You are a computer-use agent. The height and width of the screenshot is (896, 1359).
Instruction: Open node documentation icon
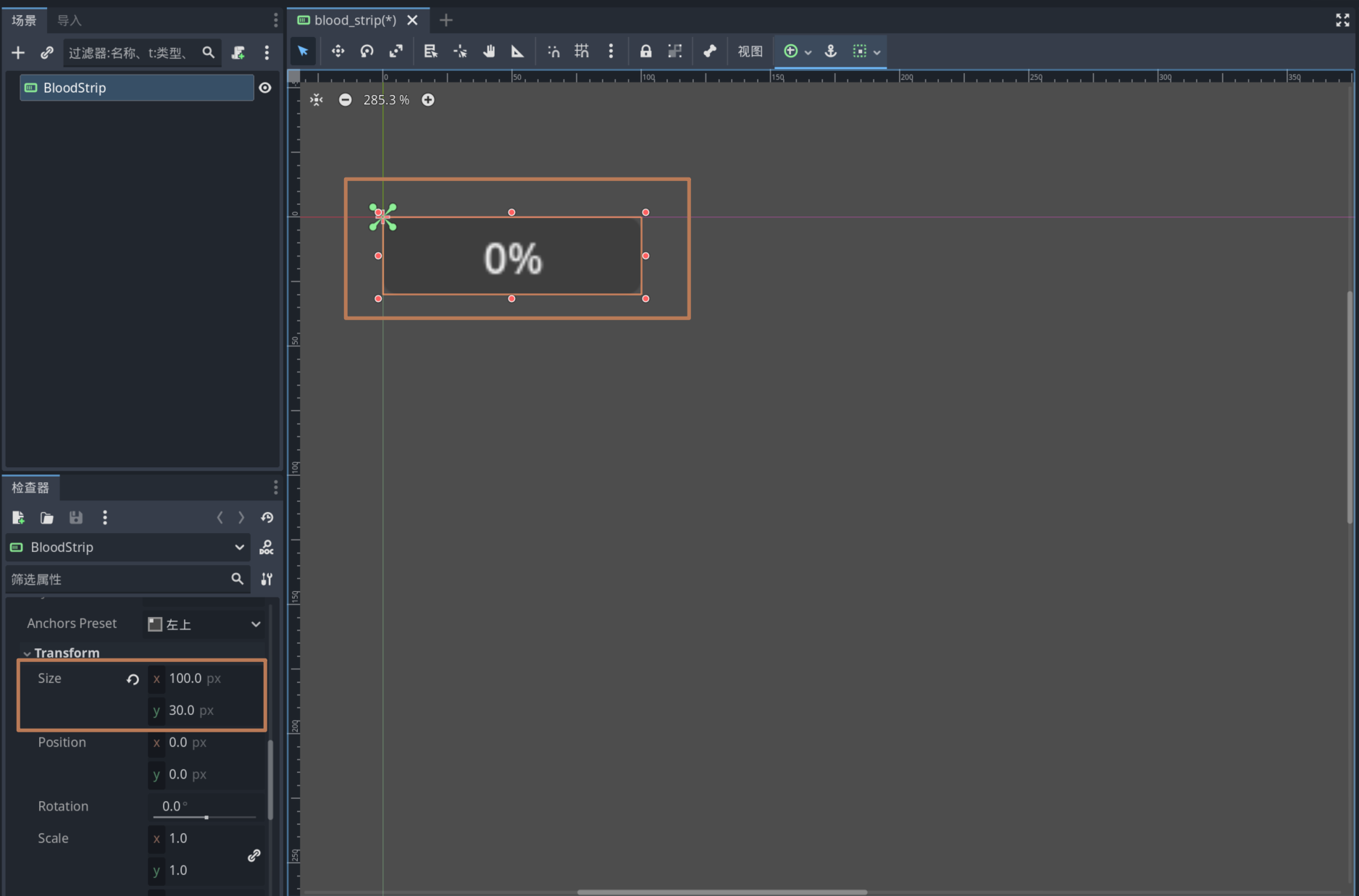(267, 548)
